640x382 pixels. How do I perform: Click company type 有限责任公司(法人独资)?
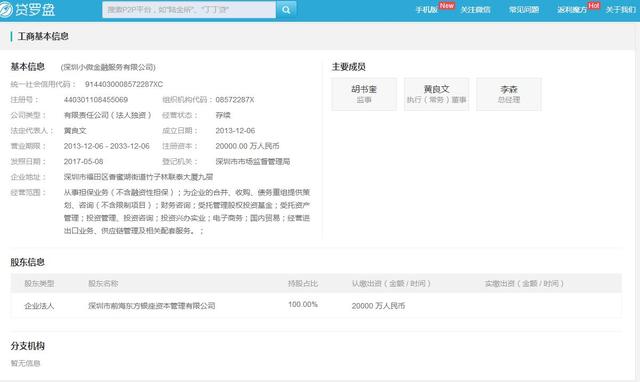pyautogui.click(x=108, y=115)
